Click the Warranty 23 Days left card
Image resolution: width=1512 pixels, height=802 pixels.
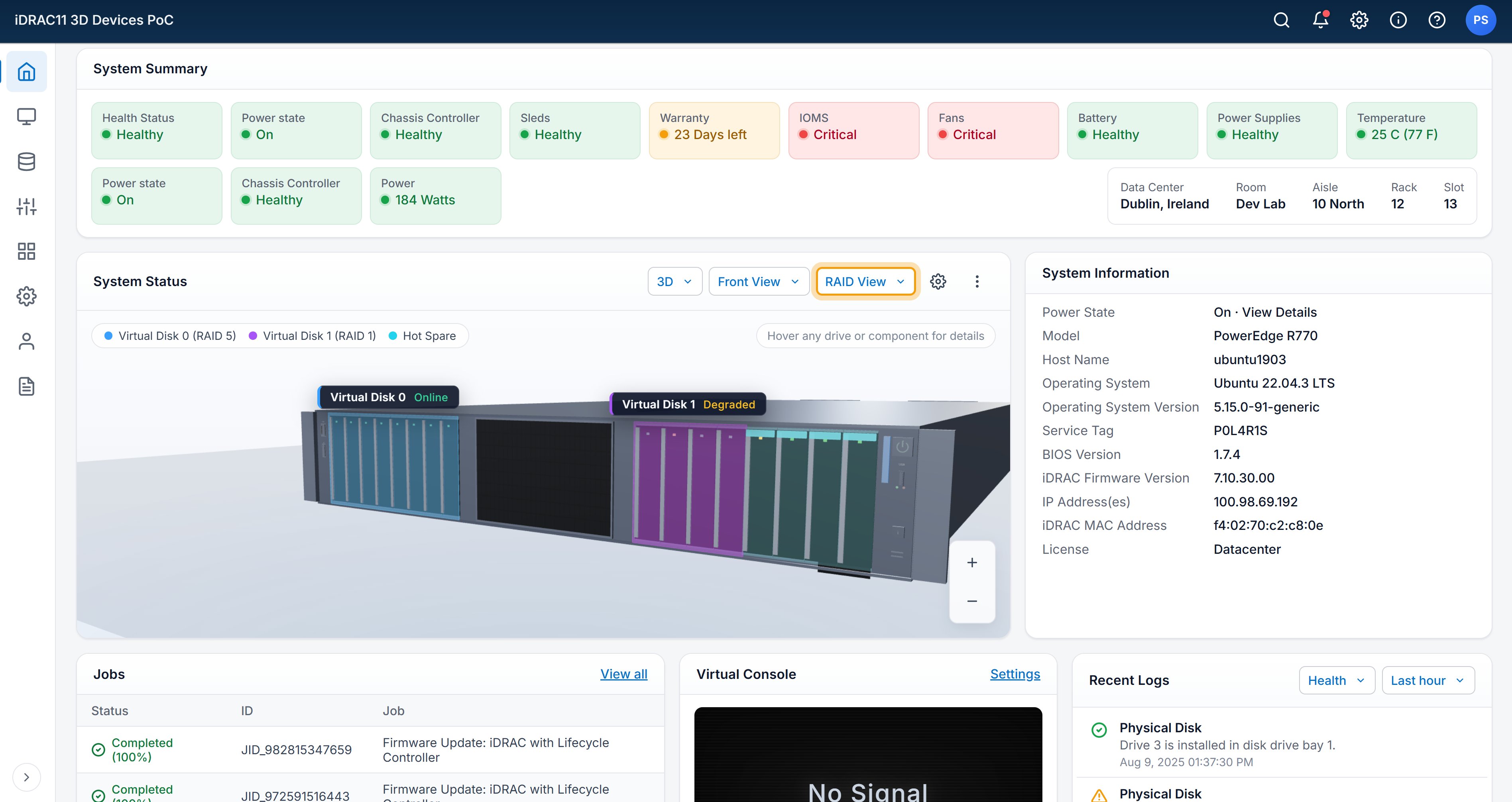tap(714, 131)
